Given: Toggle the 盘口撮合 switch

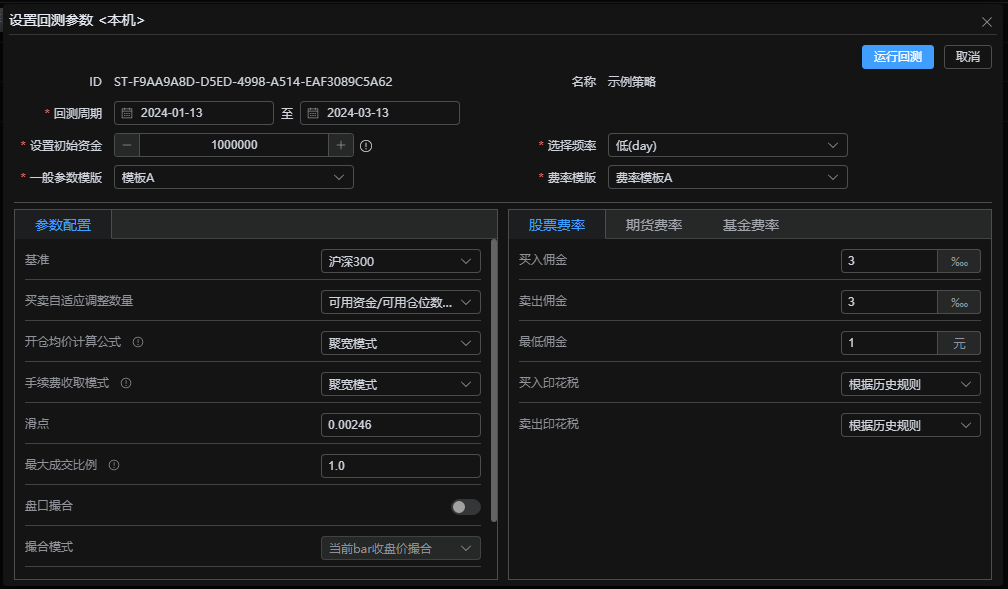Looking at the screenshot, I should pyautogui.click(x=465, y=507).
